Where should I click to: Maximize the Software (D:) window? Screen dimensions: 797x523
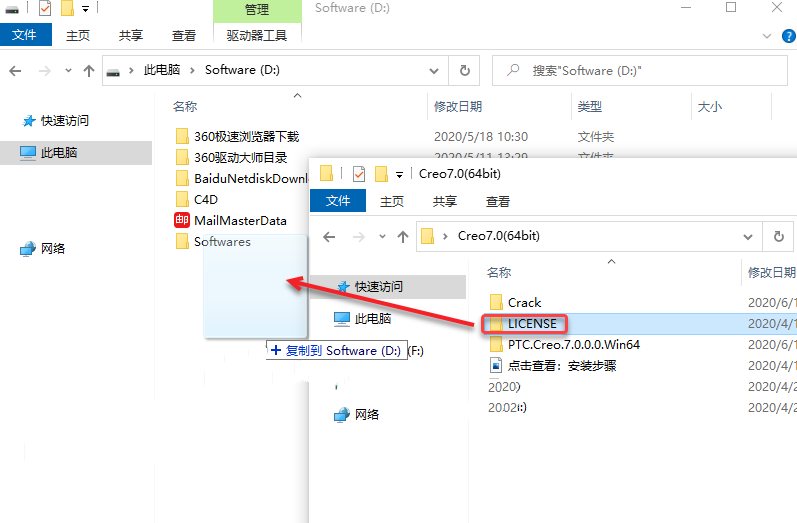coord(731,8)
